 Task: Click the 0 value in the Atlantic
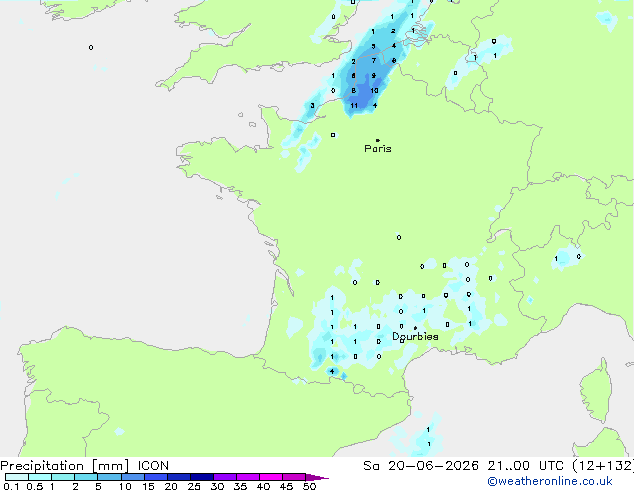(x=91, y=48)
